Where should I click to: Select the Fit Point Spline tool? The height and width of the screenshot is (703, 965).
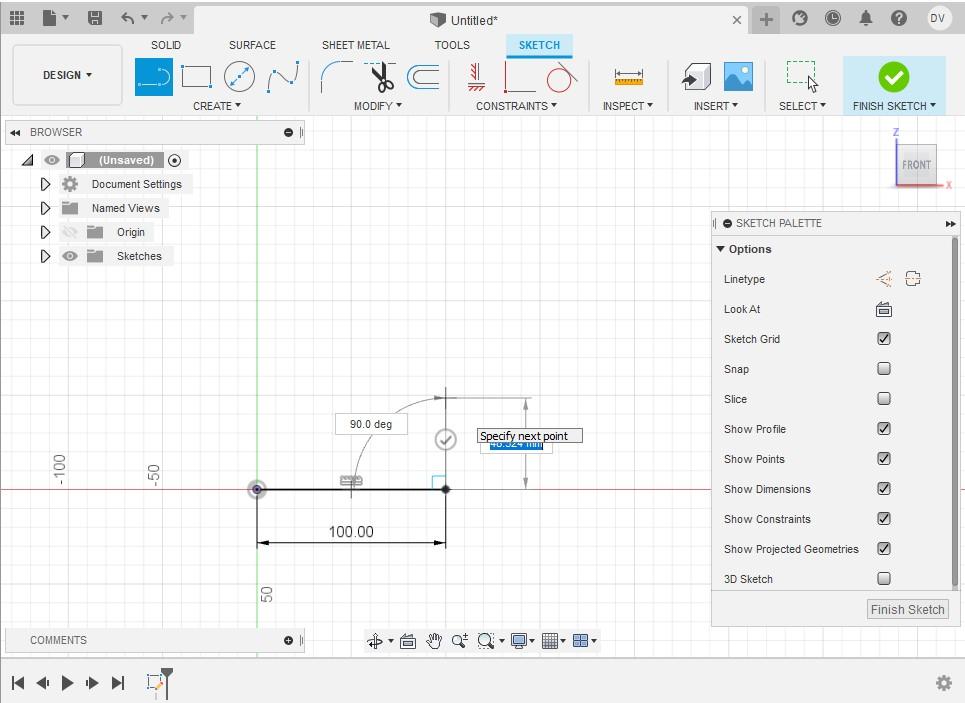pyautogui.click(x=283, y=77)
